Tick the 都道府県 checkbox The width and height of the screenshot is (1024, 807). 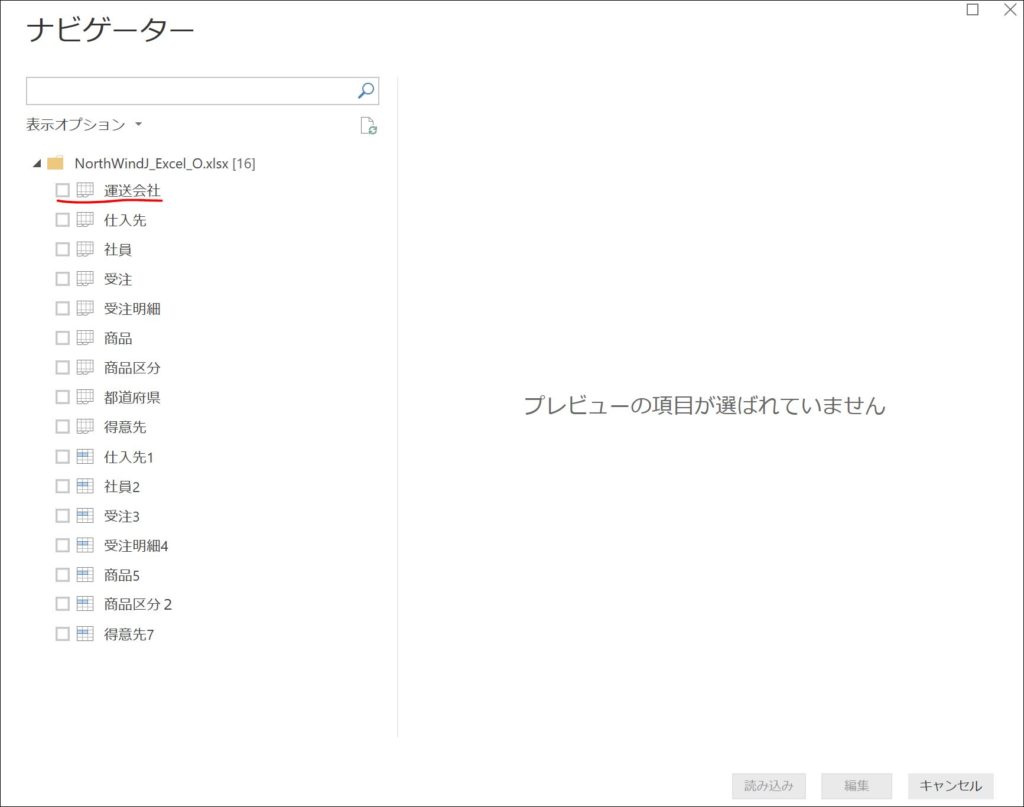coord(63,397)
